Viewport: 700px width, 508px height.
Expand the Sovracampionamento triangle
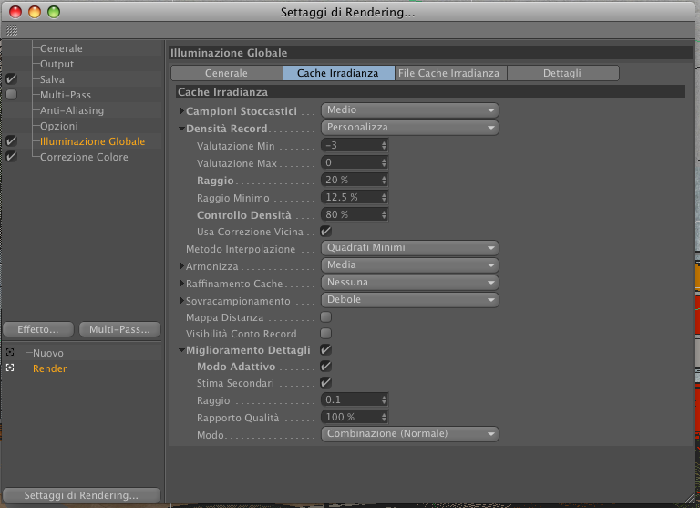point(182,300)
